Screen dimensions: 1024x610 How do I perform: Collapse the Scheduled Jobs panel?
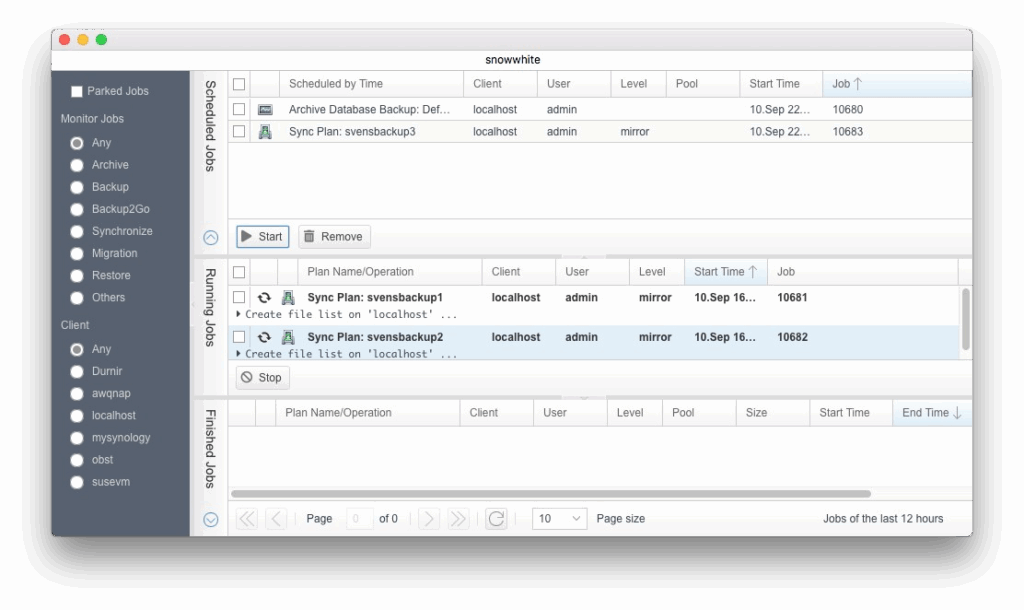210,237
